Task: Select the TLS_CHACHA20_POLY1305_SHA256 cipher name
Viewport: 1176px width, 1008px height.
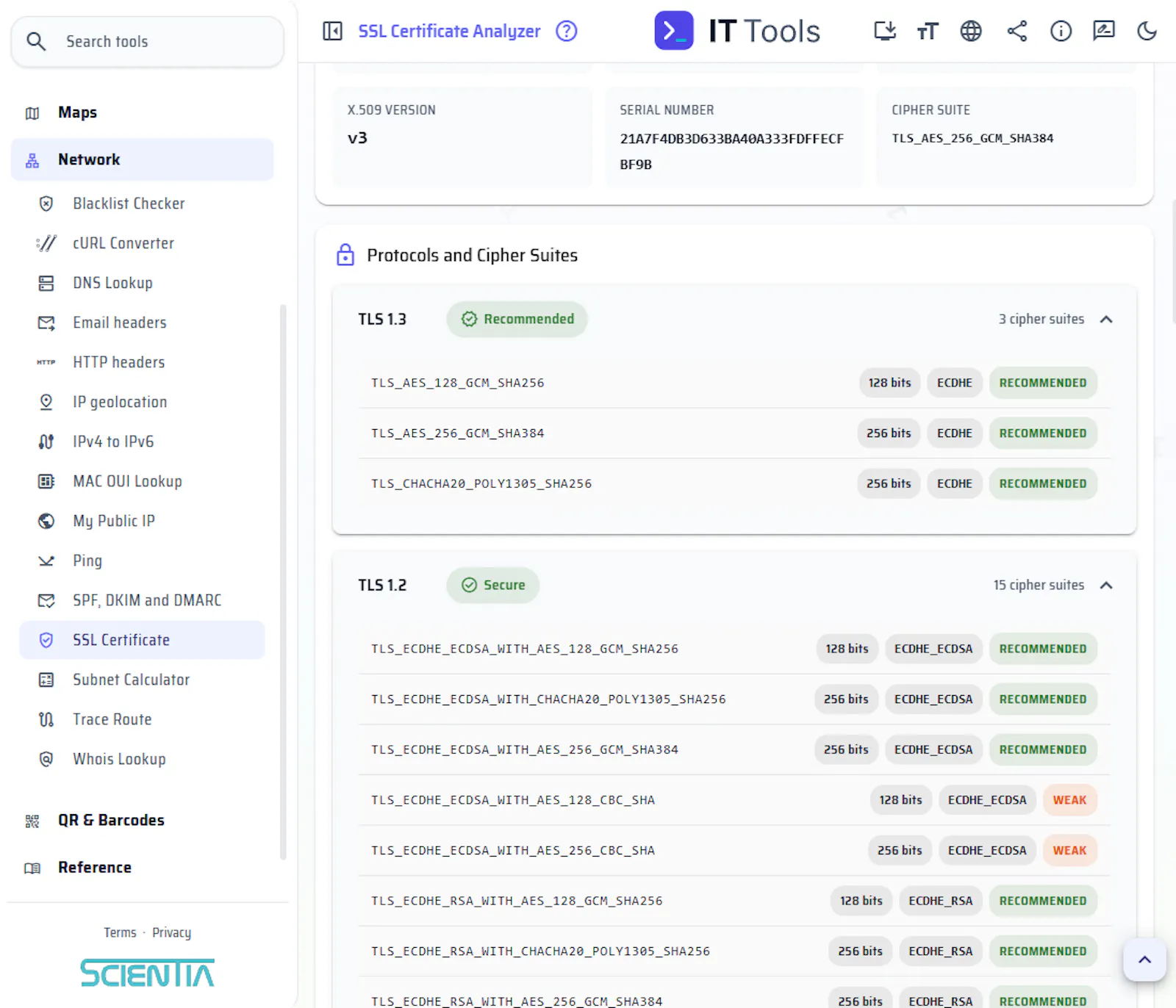Action: pos(481,483)
